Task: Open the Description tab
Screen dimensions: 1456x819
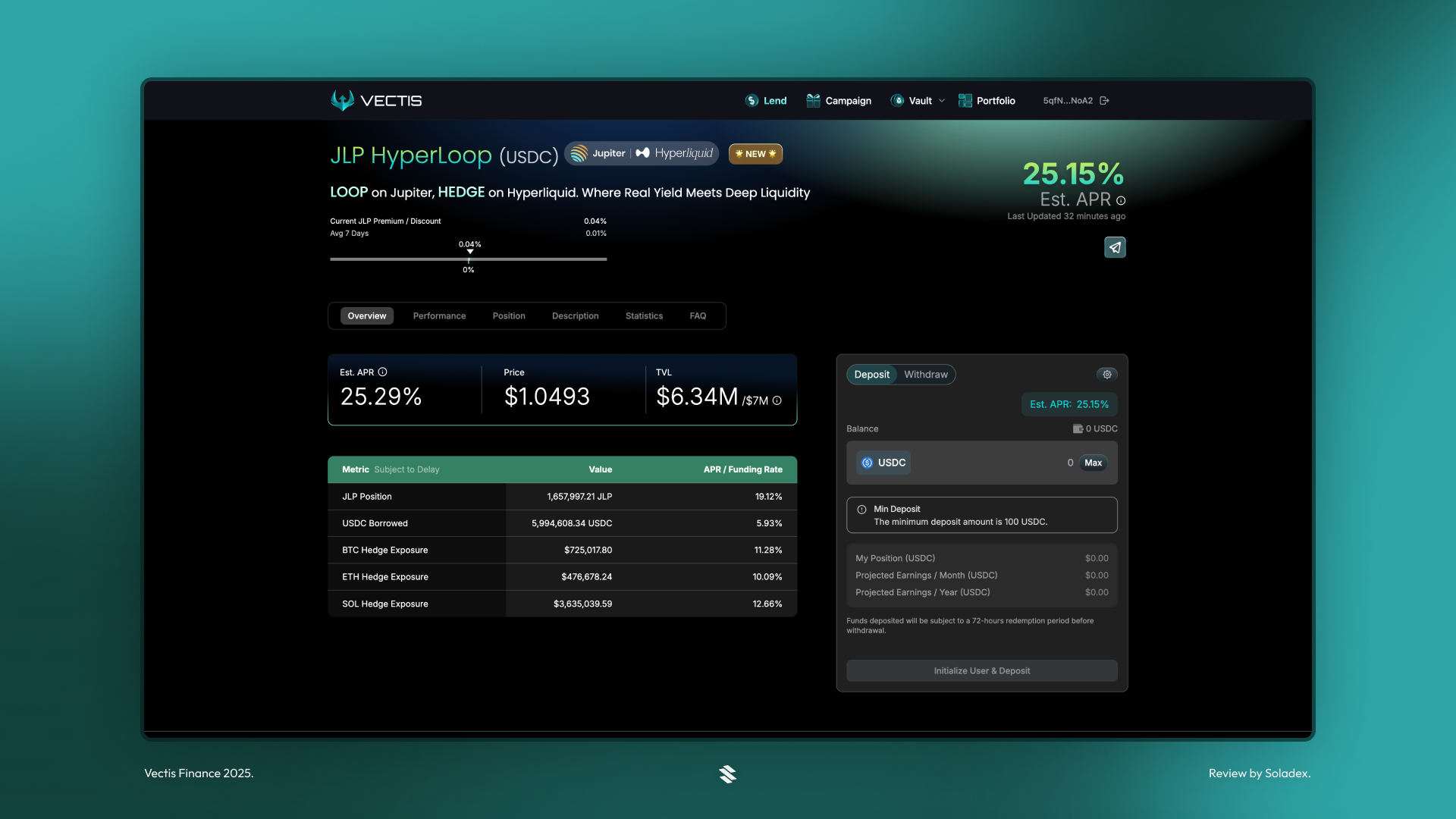Action: click(x=576, y=316)
